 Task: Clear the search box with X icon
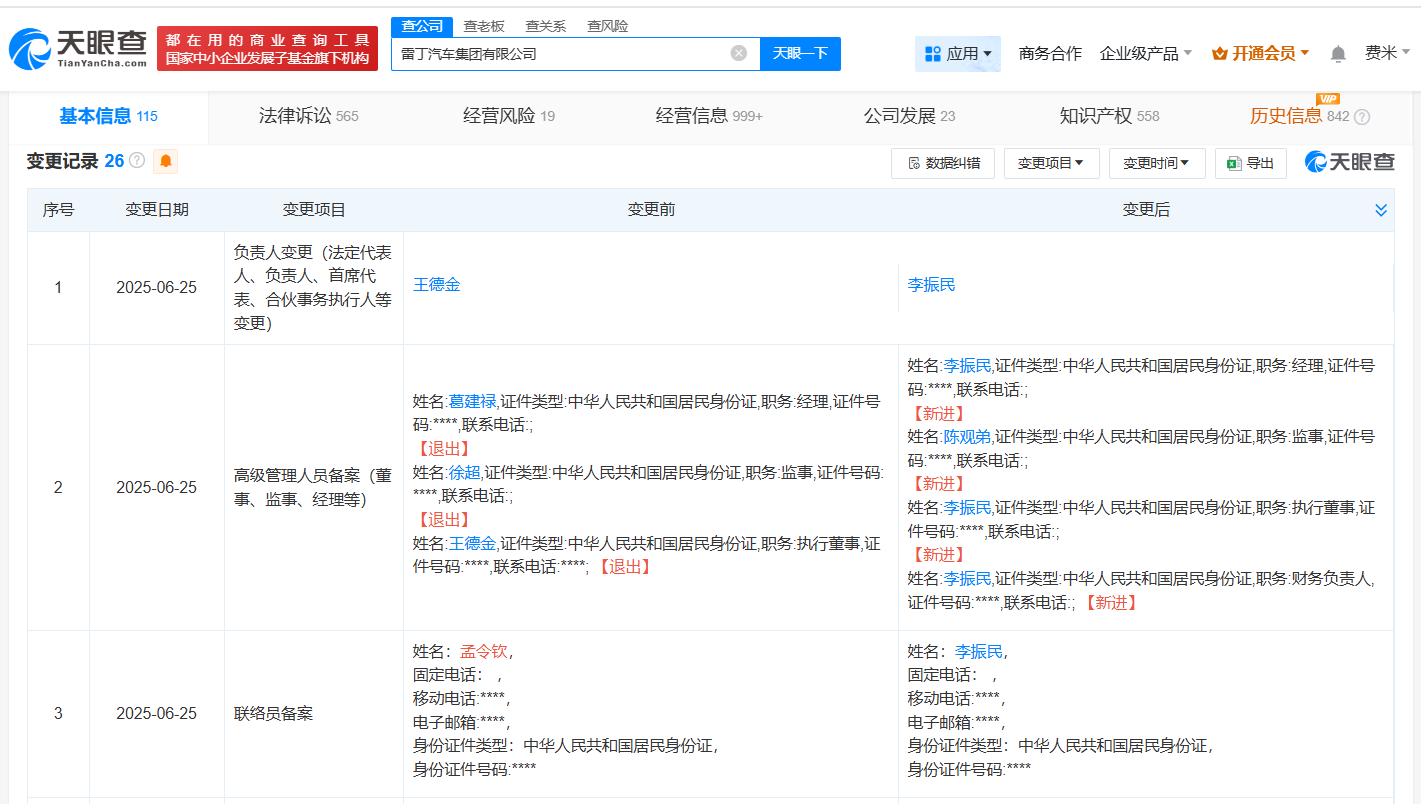(738, 53)
